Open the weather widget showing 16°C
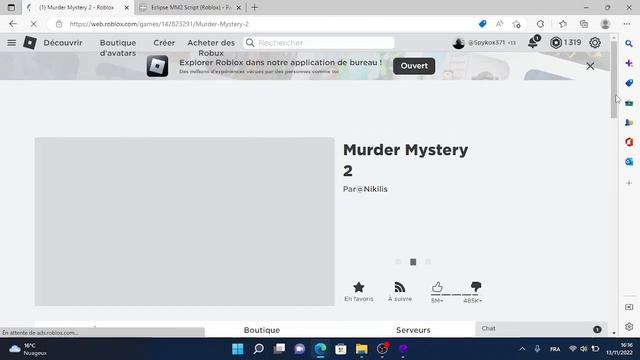 pos(27,349)
